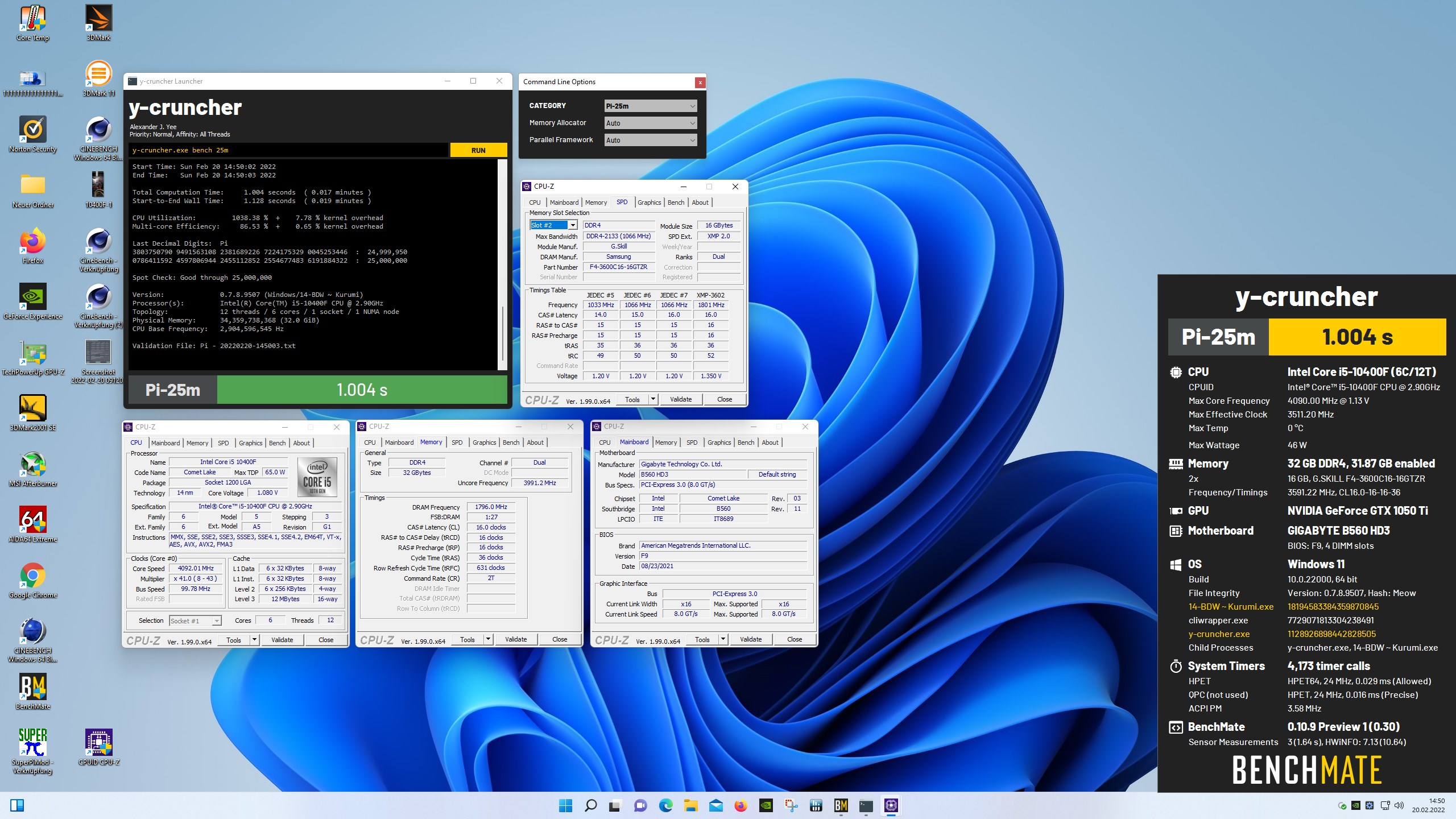This screenshot has height=819, width=1456.
Task: Open 3DMark2001 SE desktop icon
Action: (x=32, y=413)
